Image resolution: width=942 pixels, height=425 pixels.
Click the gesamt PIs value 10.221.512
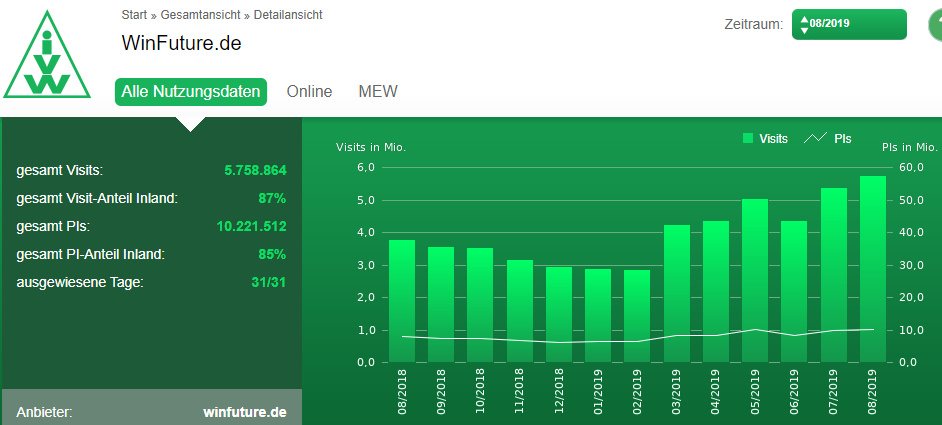[252, 227]
